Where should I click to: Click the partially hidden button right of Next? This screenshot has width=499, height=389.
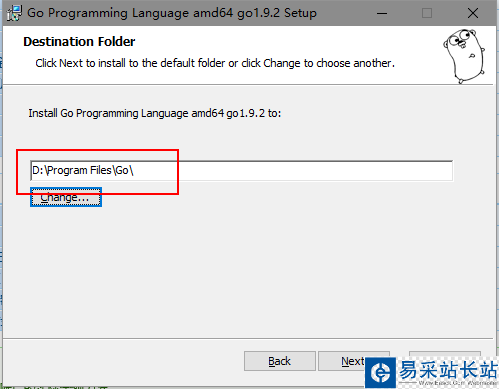(x=445, y=354)
